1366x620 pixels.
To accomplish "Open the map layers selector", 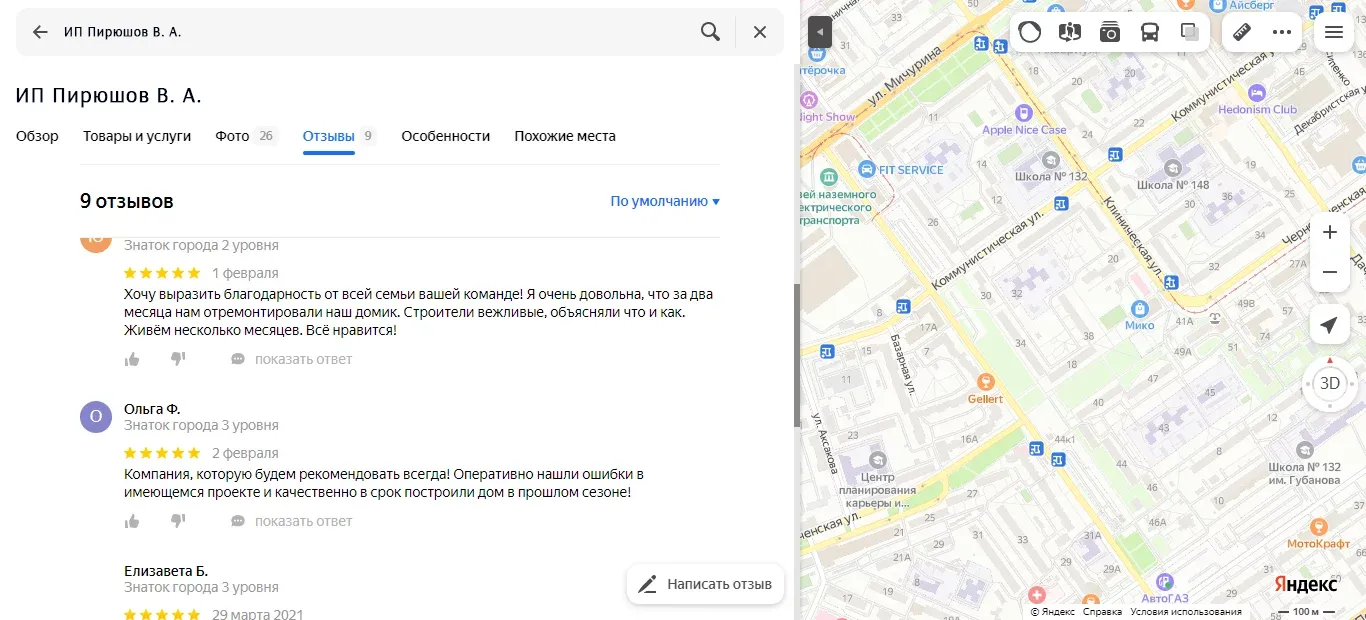I will [x=1190, y=32].
